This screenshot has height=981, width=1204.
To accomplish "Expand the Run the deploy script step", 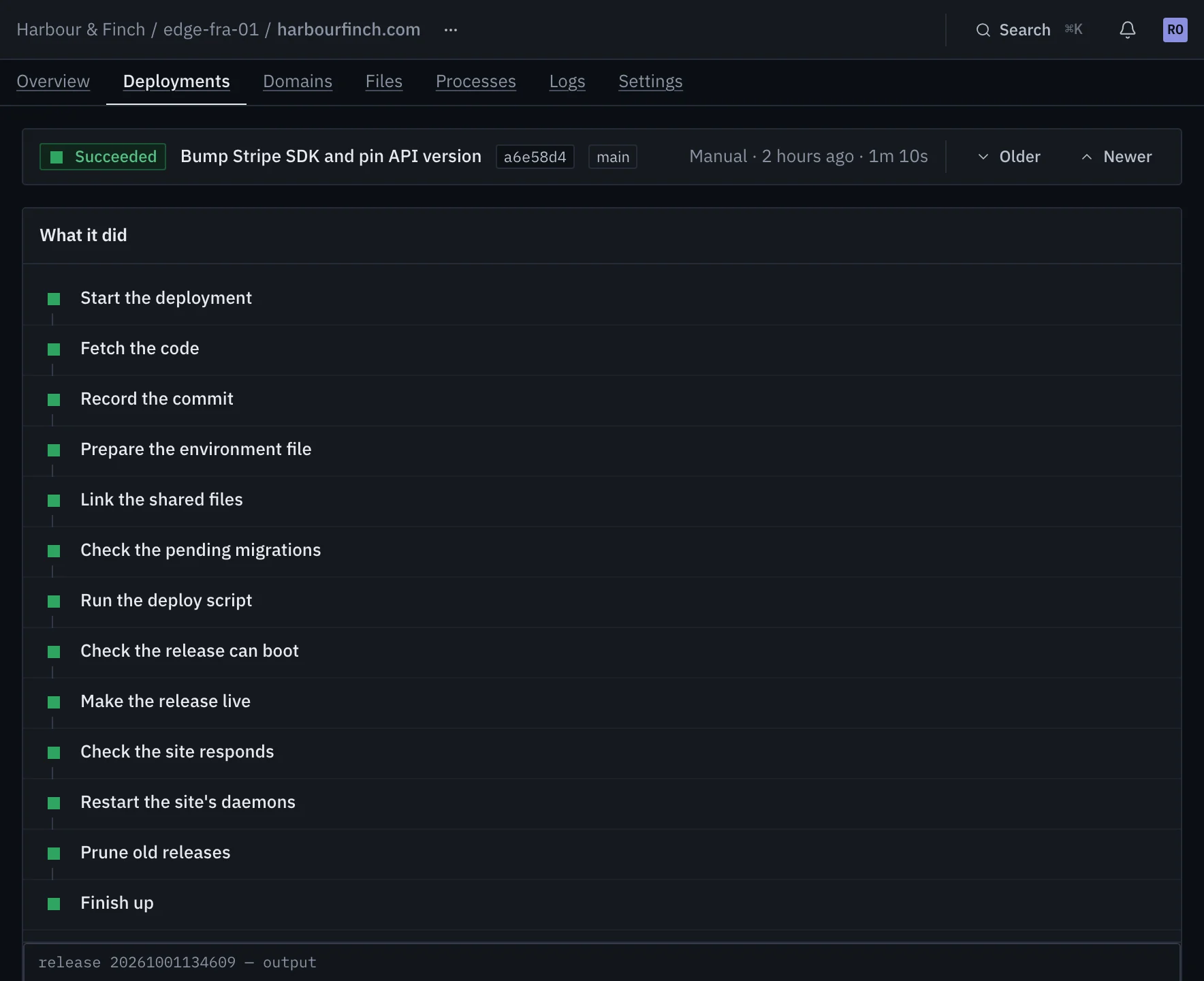I will [x=602, y=602].
